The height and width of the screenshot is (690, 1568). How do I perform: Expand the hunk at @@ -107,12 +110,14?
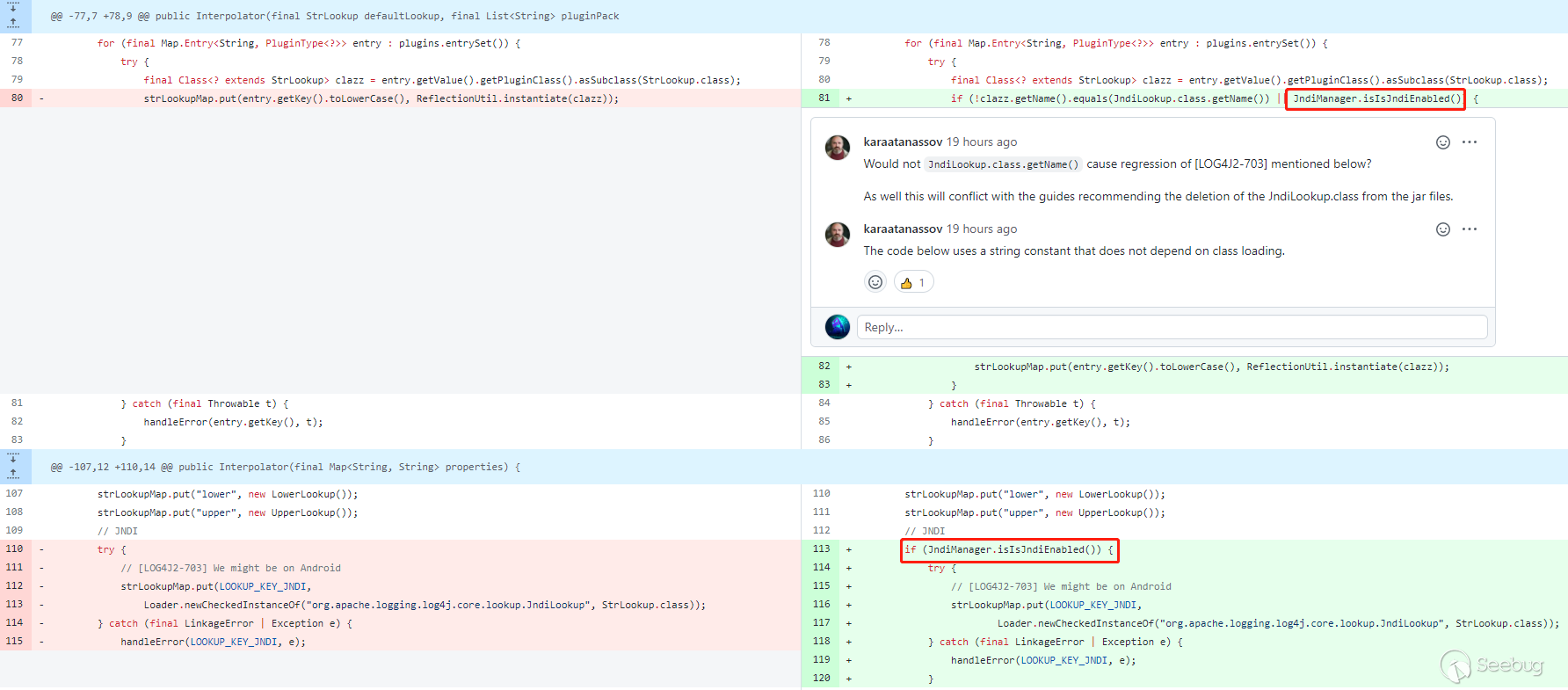[13, 466]
